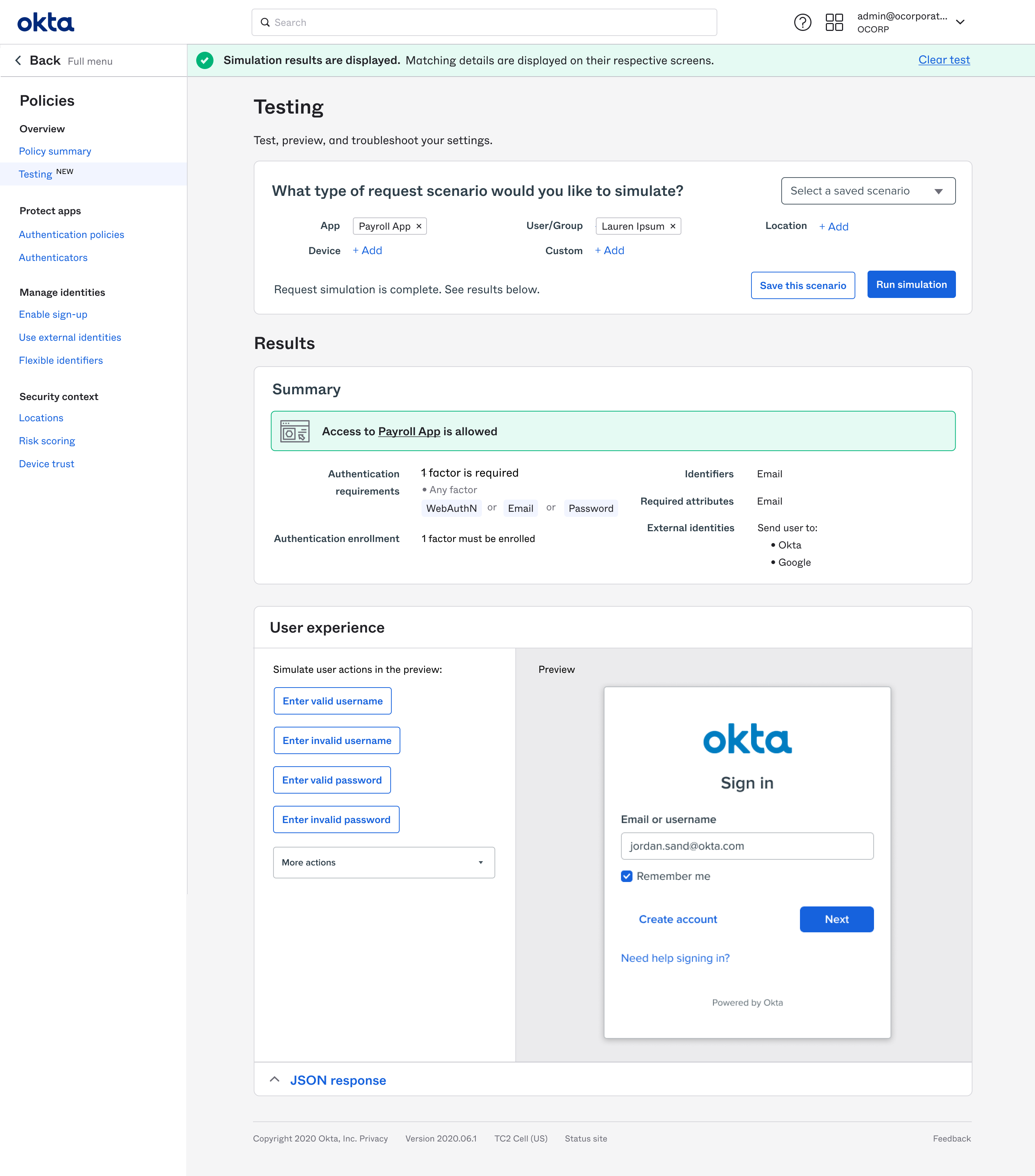Click the Email or username field
The height and width of the screenshot is (1176, 1035).
747,846
